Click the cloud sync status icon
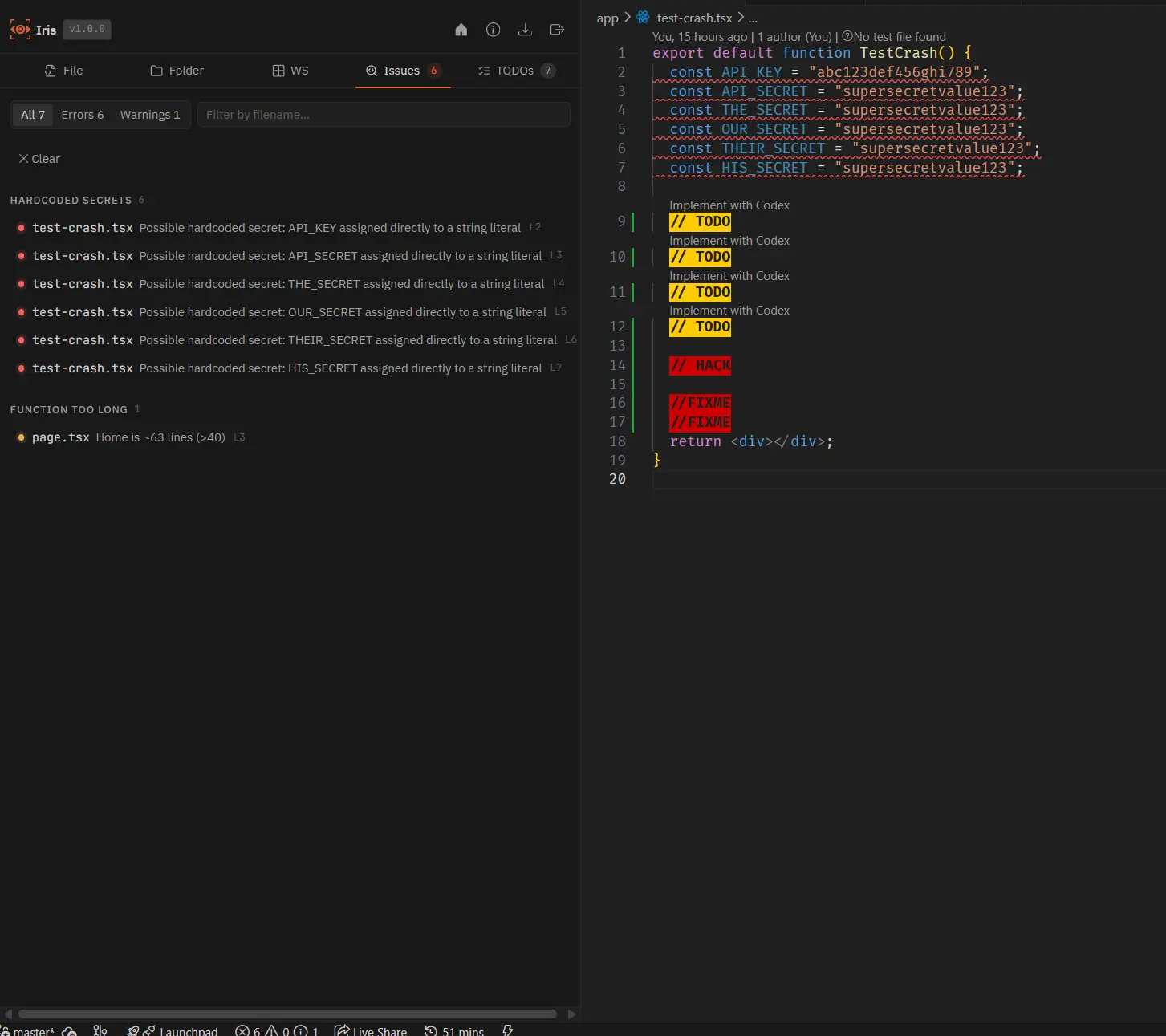The height and width of the screenshot is (1036, 1166). click(70, 1031)
